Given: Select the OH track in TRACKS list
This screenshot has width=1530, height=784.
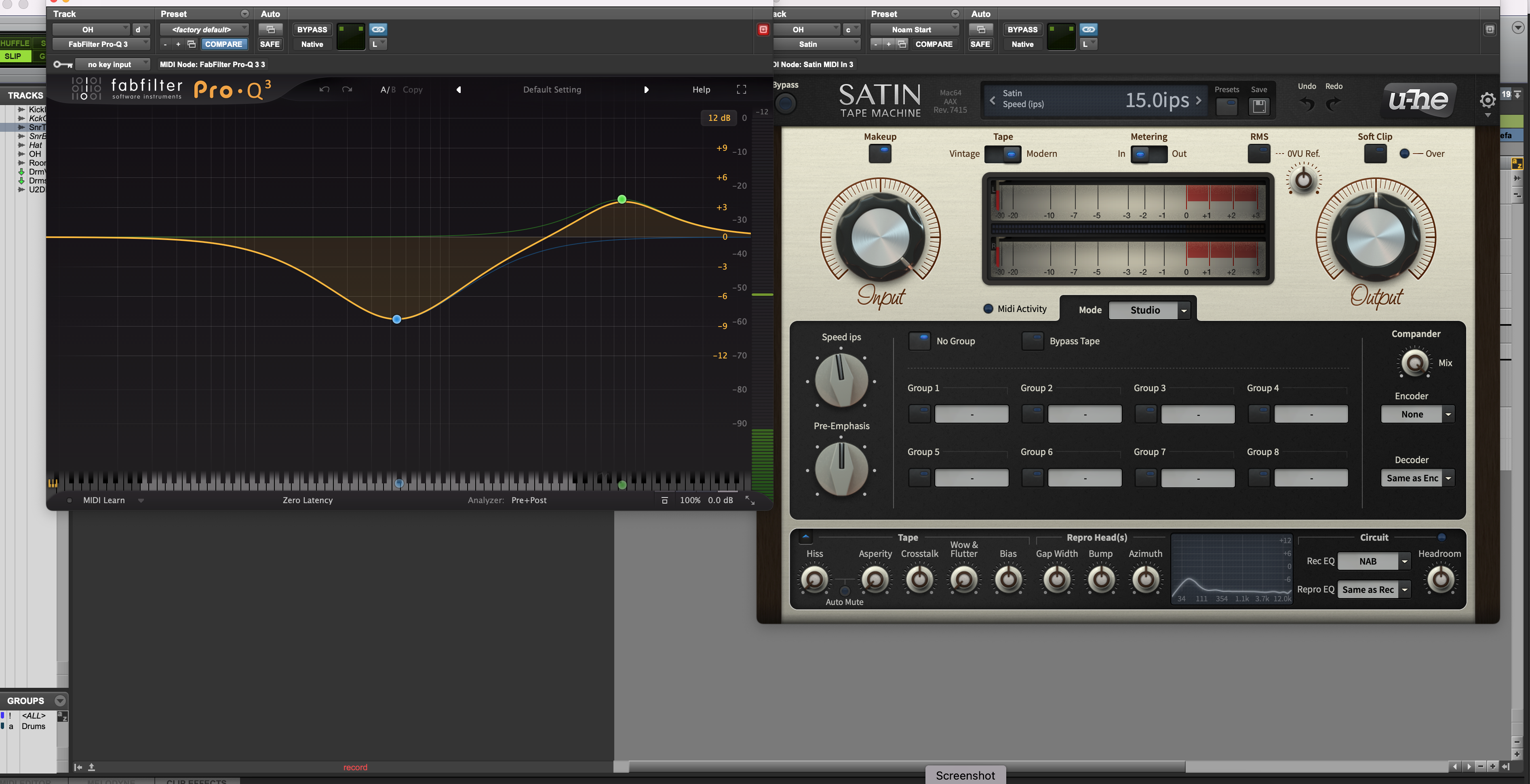Looking at the screenshot, I should (x=35, y=154).
